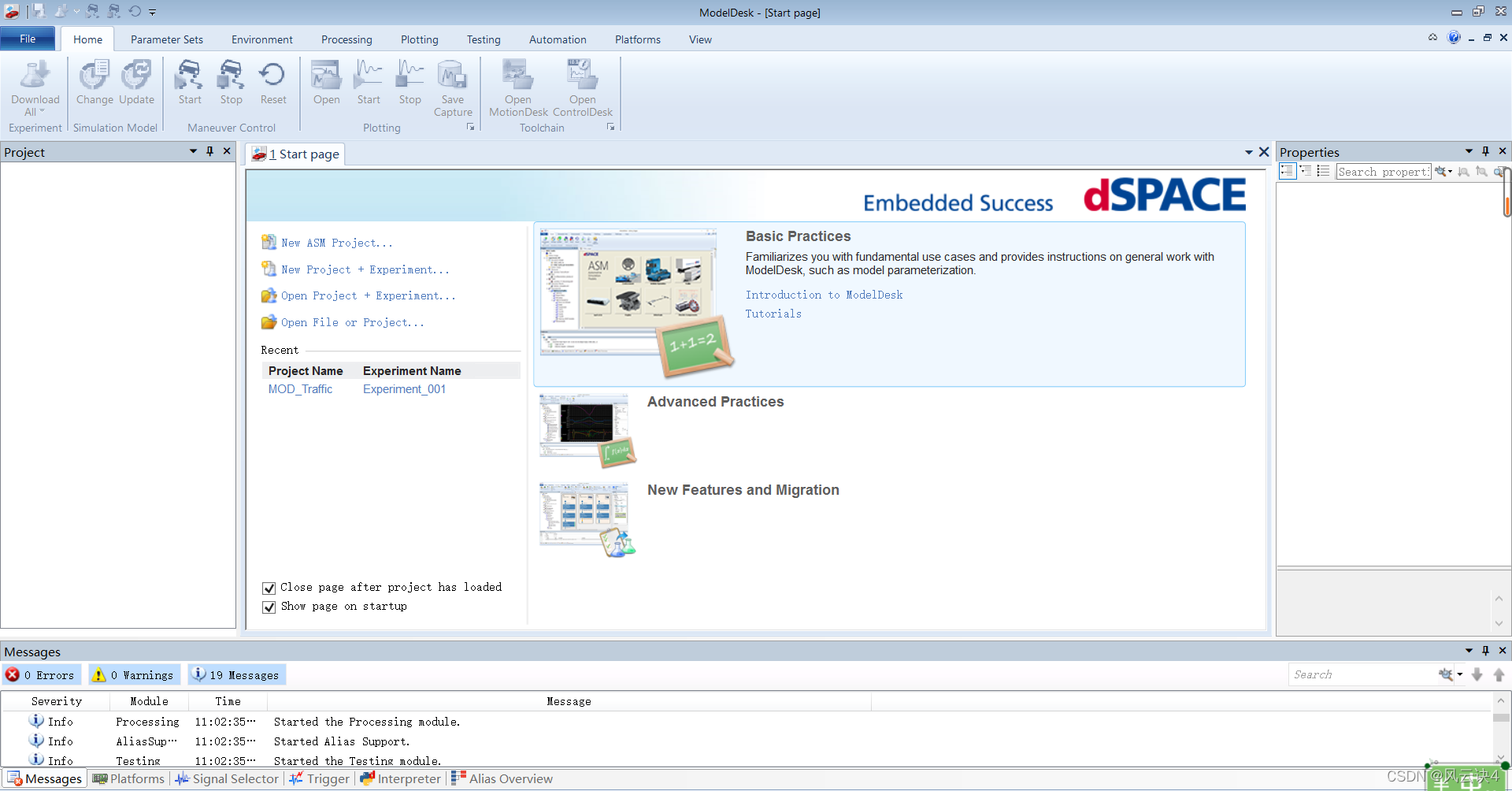Switch to Environment ribbon tab

tap(262, 39)
